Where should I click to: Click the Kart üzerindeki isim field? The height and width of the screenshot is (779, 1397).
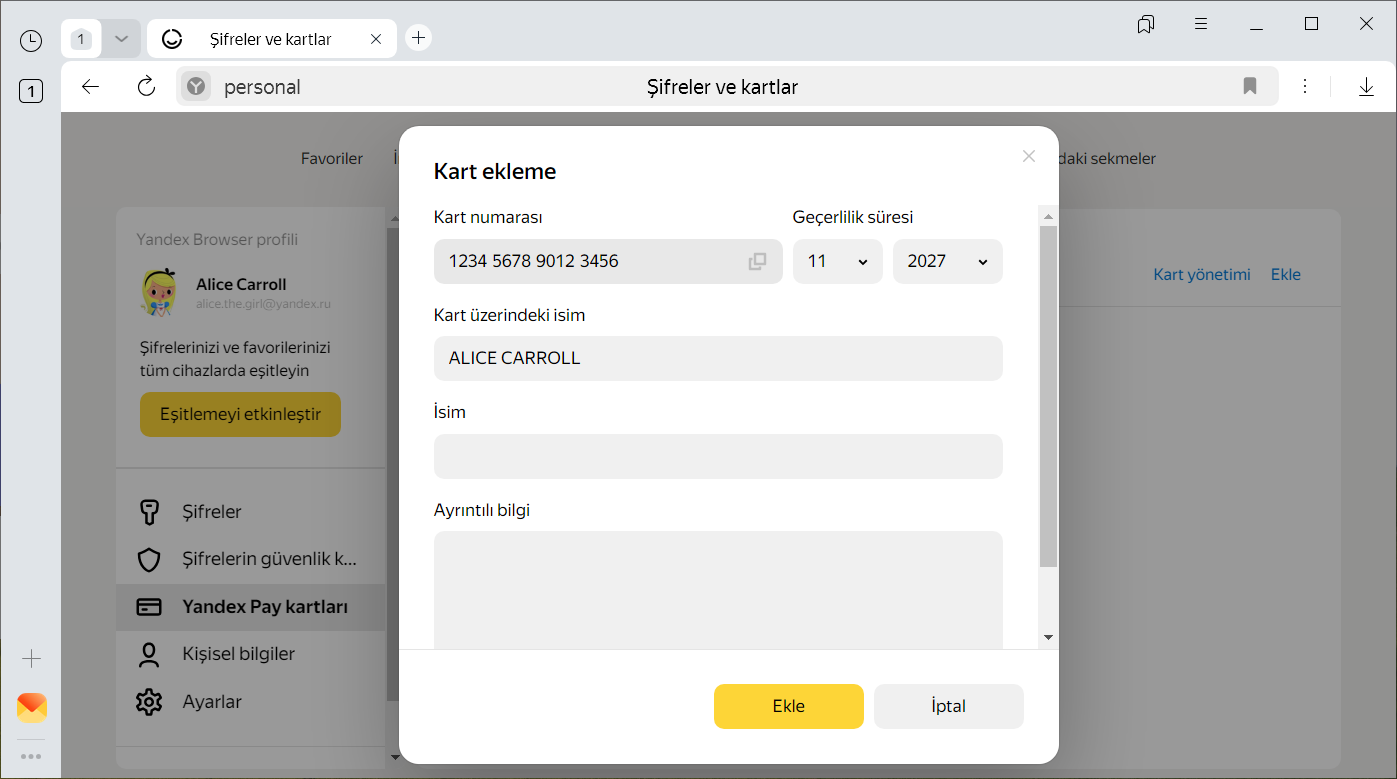[x=717, y=358]
